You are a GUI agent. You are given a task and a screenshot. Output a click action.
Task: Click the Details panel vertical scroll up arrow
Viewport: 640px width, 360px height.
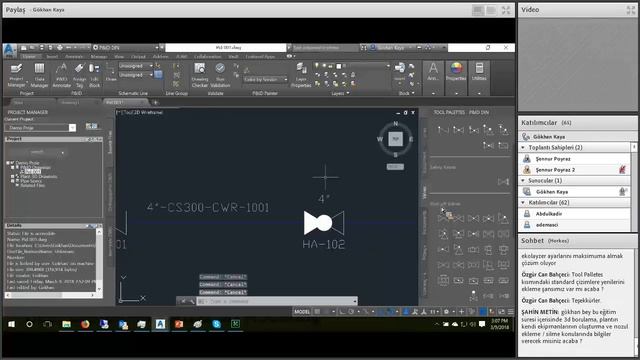pyautogui.click(x=99, y=232)
